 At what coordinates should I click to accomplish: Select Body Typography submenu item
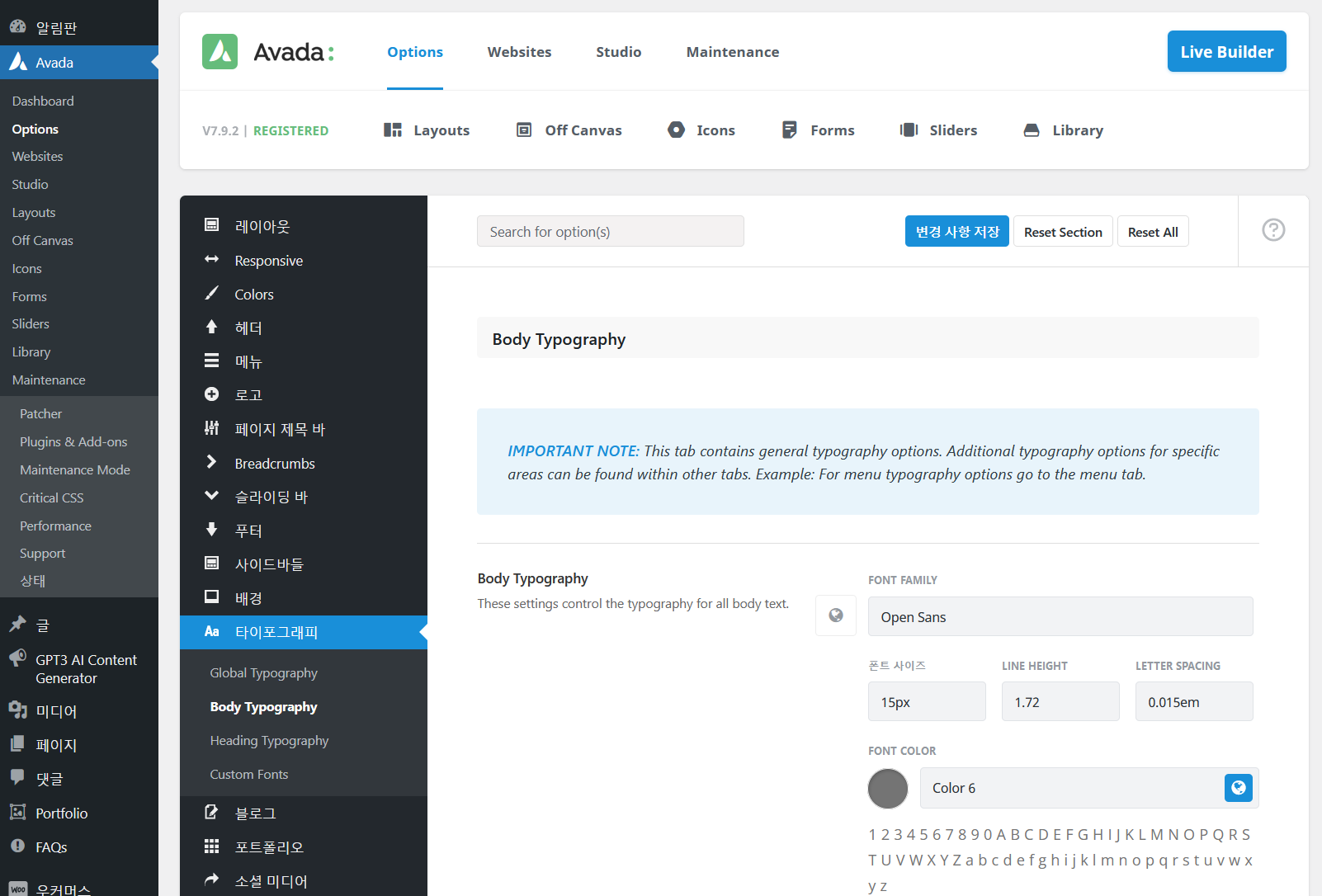pos(264,706)
